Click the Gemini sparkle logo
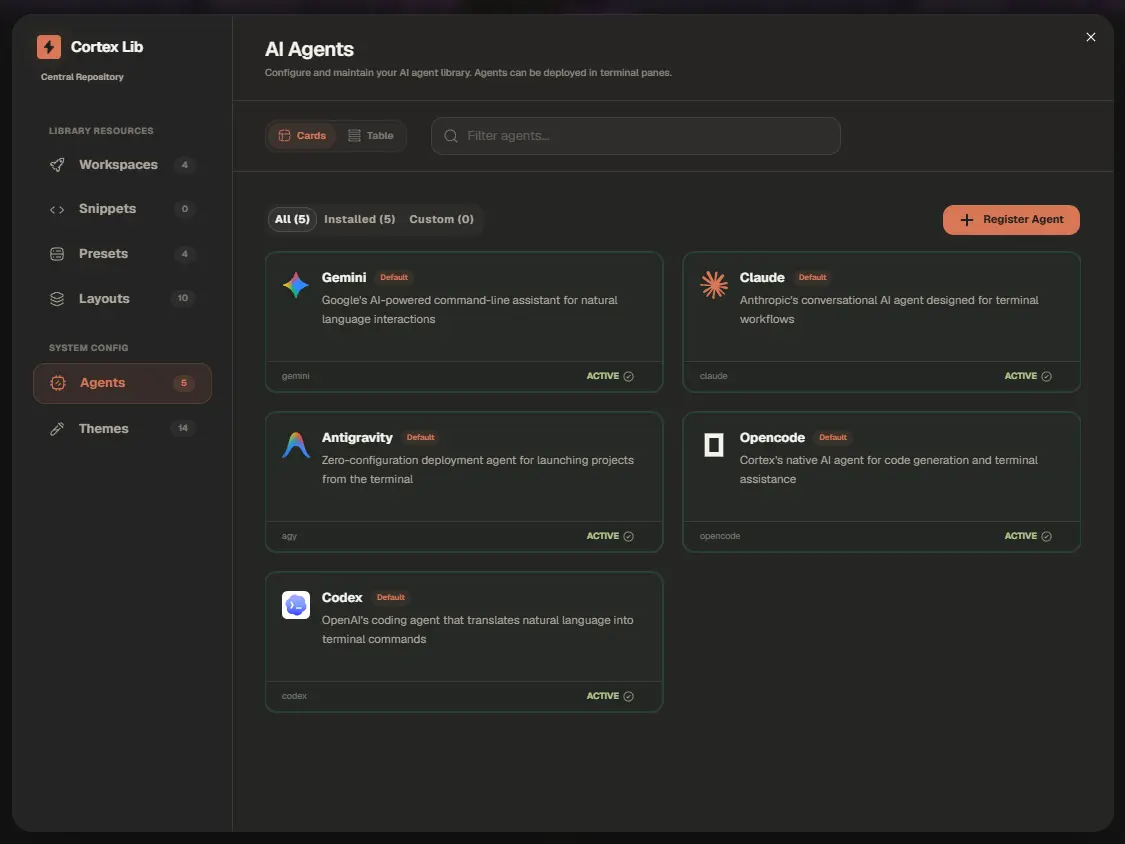The width and height of the screenshot is (1125, 844). click(x=296, y=285)
